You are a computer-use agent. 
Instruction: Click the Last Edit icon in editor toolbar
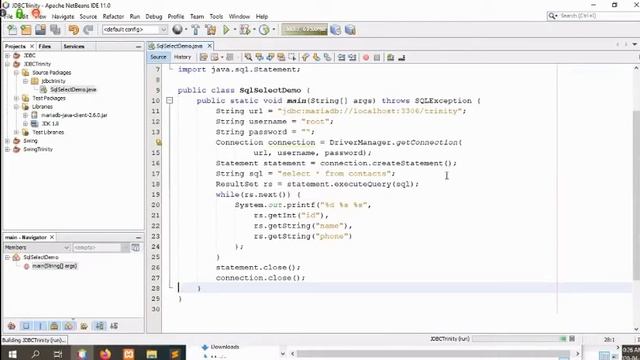click(204, 58)
